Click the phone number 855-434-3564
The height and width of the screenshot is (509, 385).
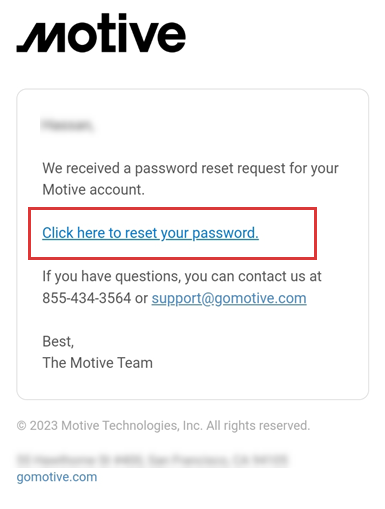point(87,298)
